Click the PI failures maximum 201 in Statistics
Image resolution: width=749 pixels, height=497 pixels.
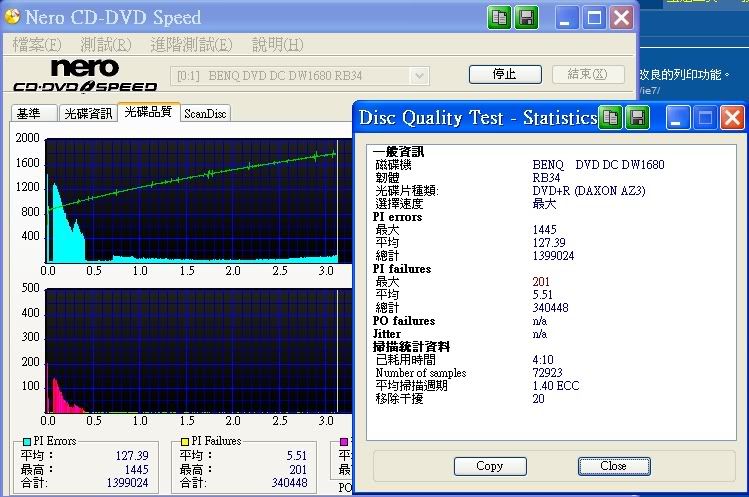coord(541,282)
